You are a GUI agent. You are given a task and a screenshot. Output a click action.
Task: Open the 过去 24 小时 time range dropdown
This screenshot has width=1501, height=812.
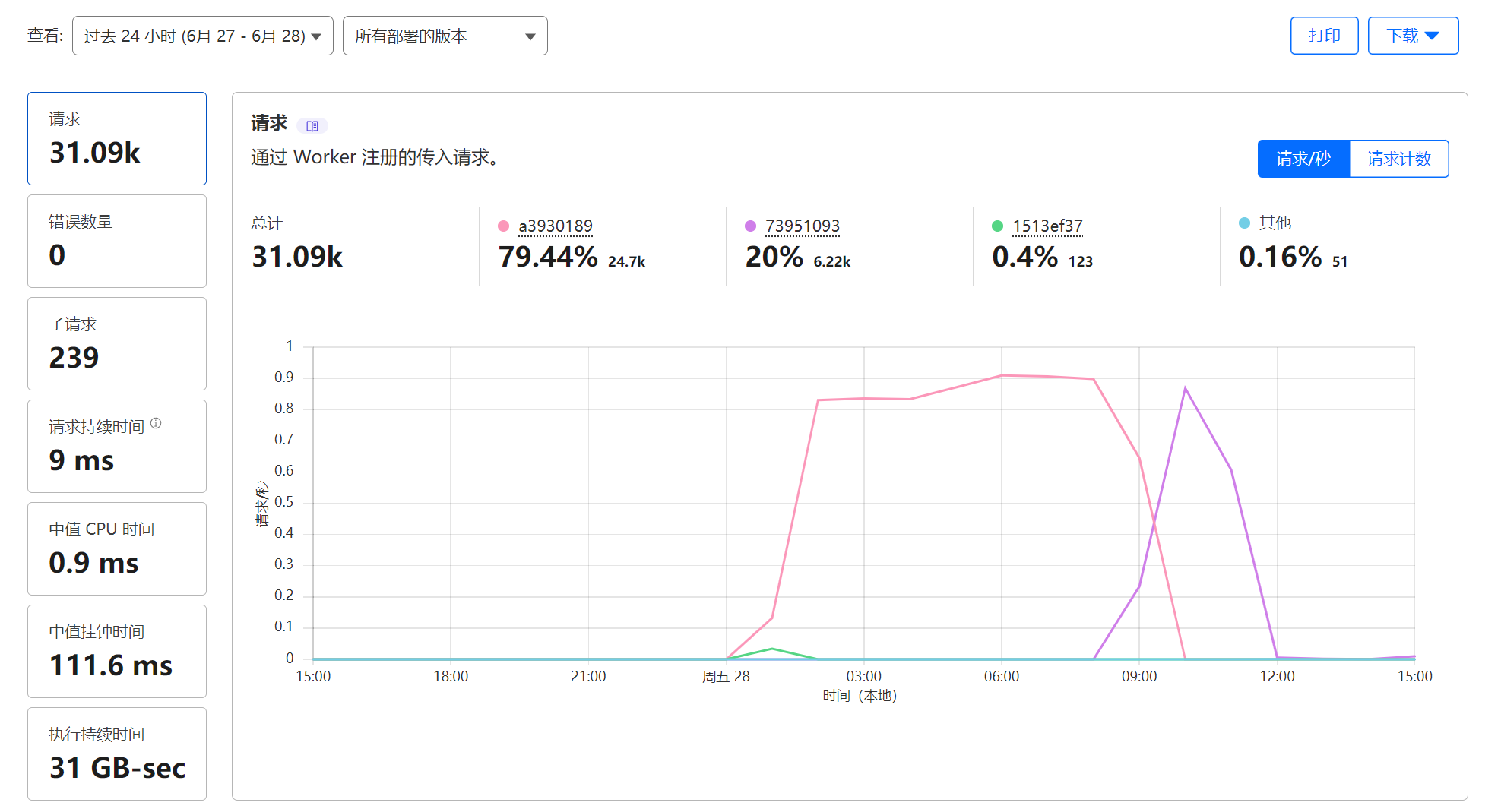(x=203, y=36)
